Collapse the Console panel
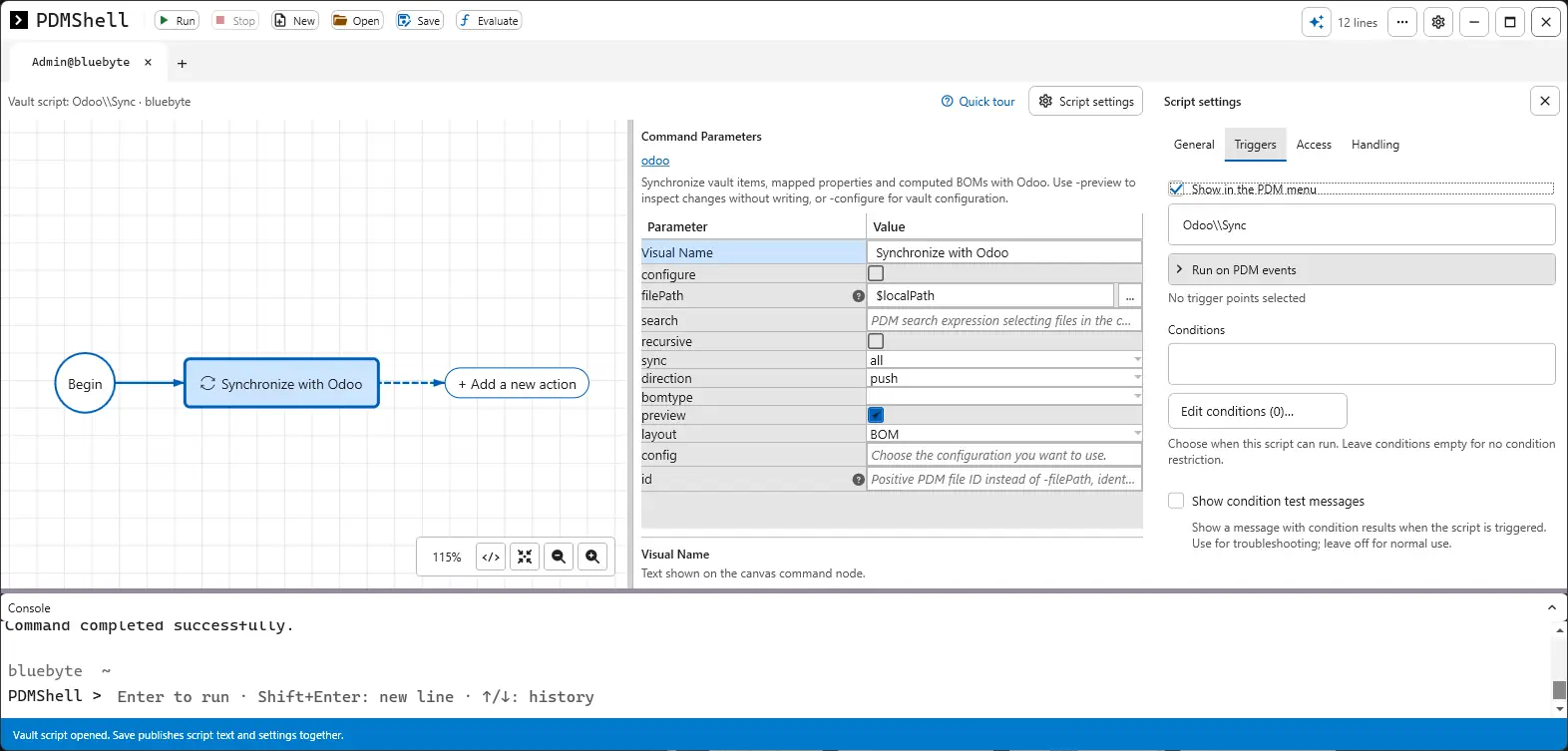The height and width of the screenshot is (751, 1568). pos(1551,607)
